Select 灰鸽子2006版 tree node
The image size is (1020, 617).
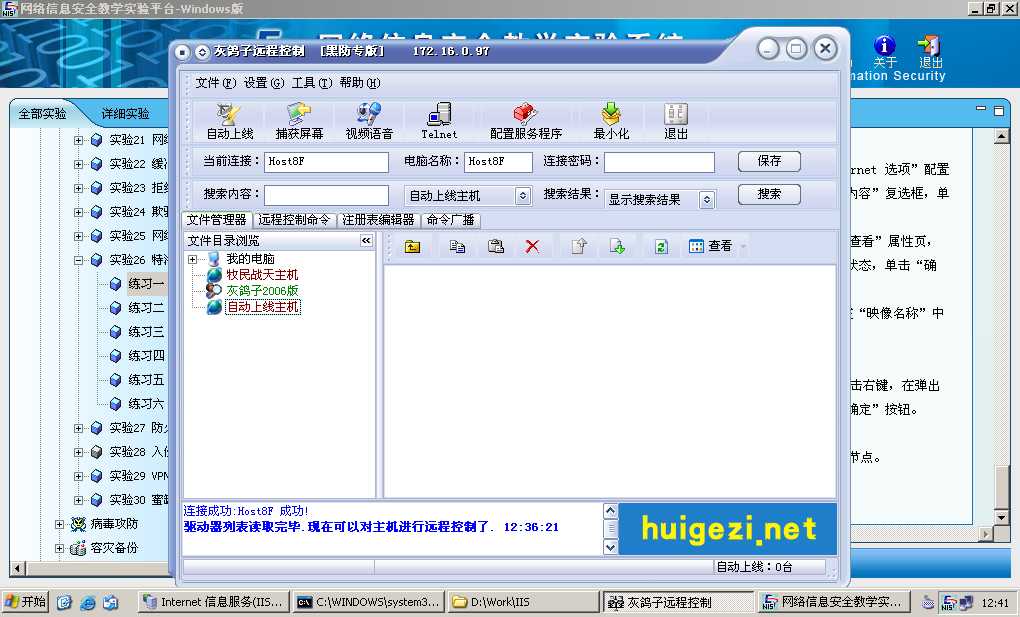(262, 290)
